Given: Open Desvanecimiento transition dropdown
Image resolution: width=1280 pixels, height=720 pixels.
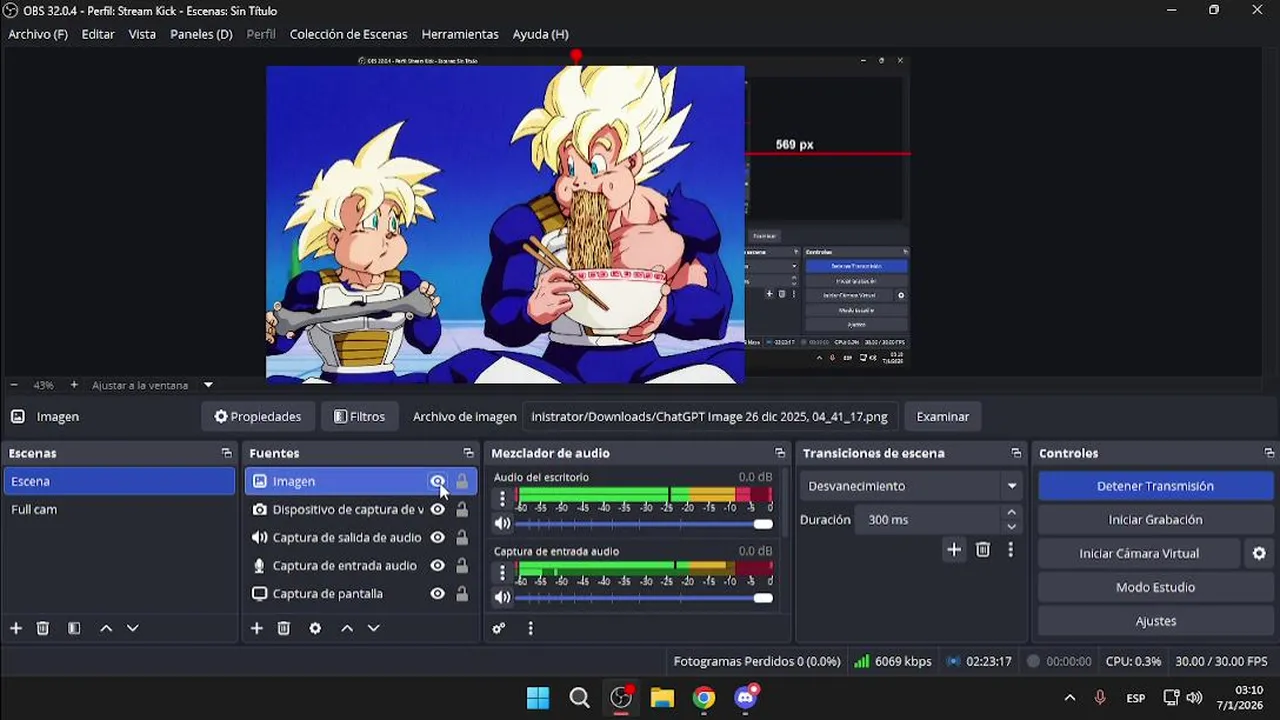Looking at the screenshot, I should click(912, 486).
